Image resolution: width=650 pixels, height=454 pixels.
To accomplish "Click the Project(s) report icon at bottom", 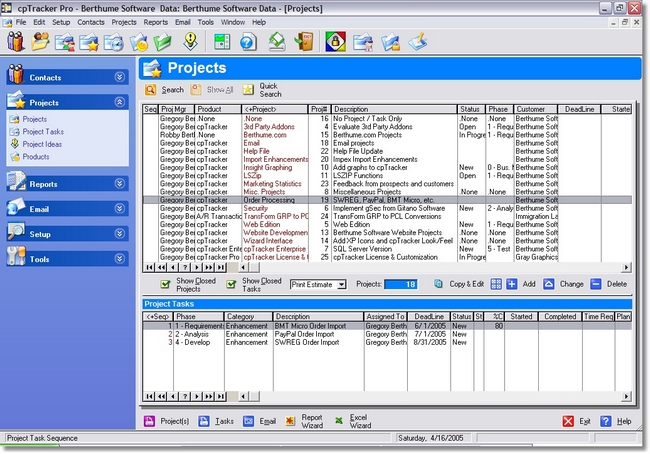I will [149, 421].
